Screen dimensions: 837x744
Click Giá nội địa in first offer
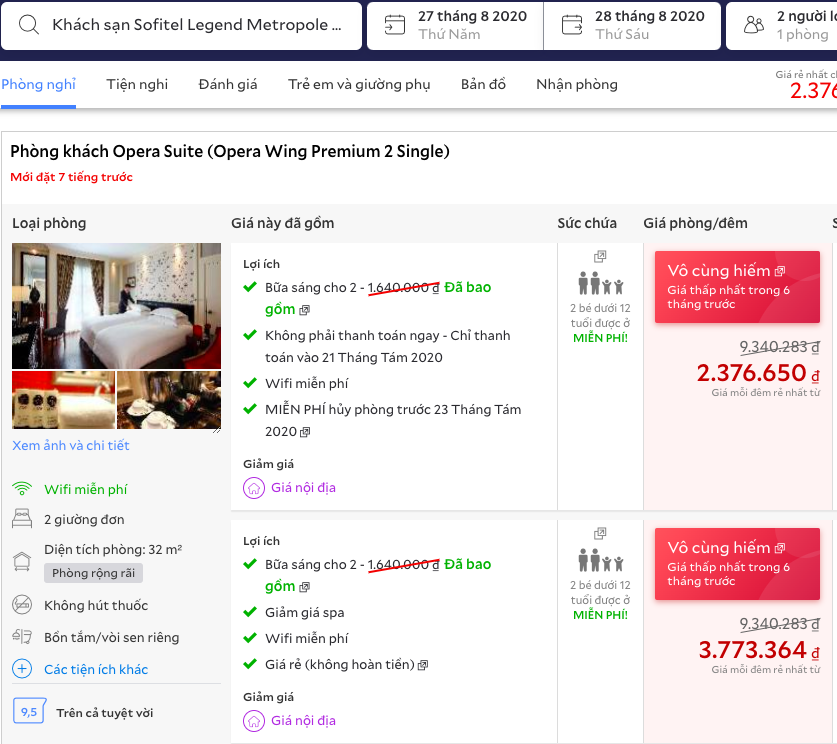303,488
